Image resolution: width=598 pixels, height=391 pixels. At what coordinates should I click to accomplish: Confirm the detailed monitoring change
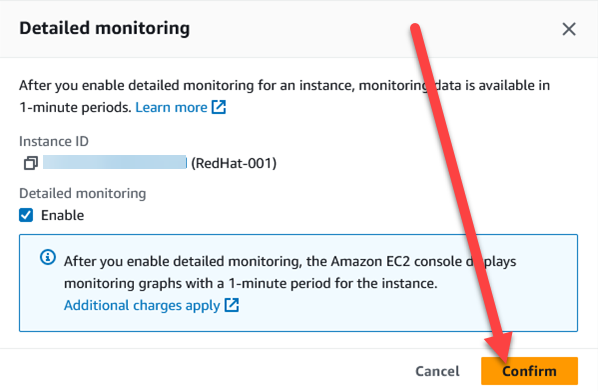click(x=529, y=371)
